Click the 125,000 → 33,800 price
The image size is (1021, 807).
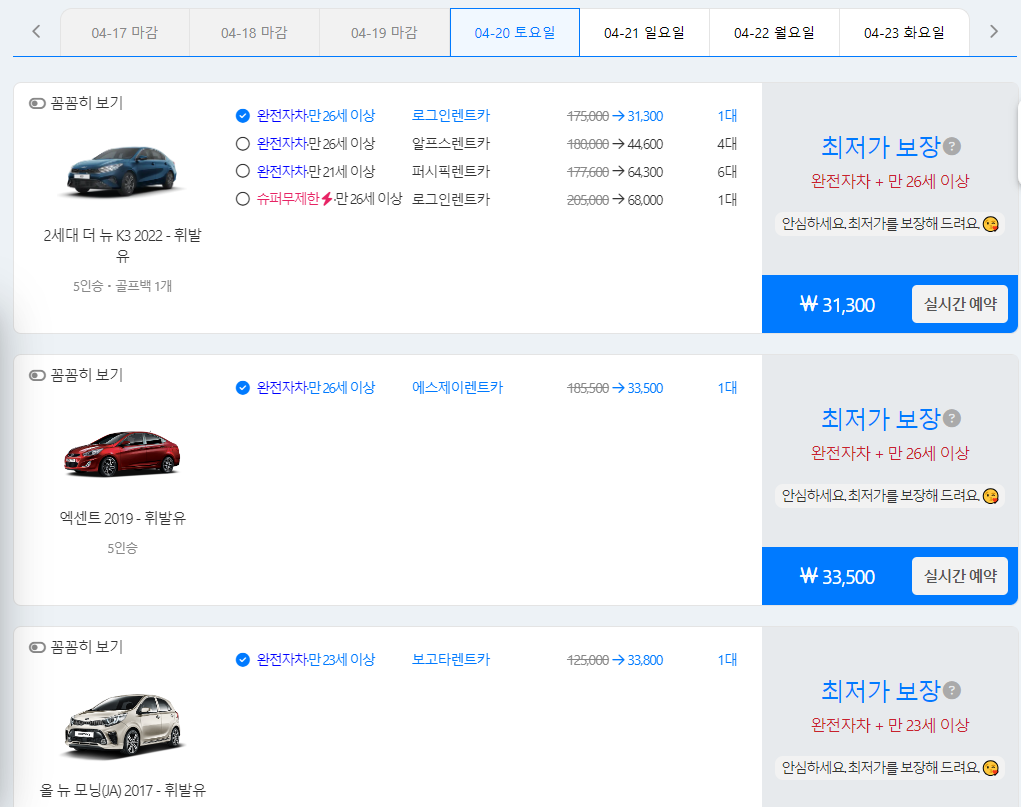615,660
